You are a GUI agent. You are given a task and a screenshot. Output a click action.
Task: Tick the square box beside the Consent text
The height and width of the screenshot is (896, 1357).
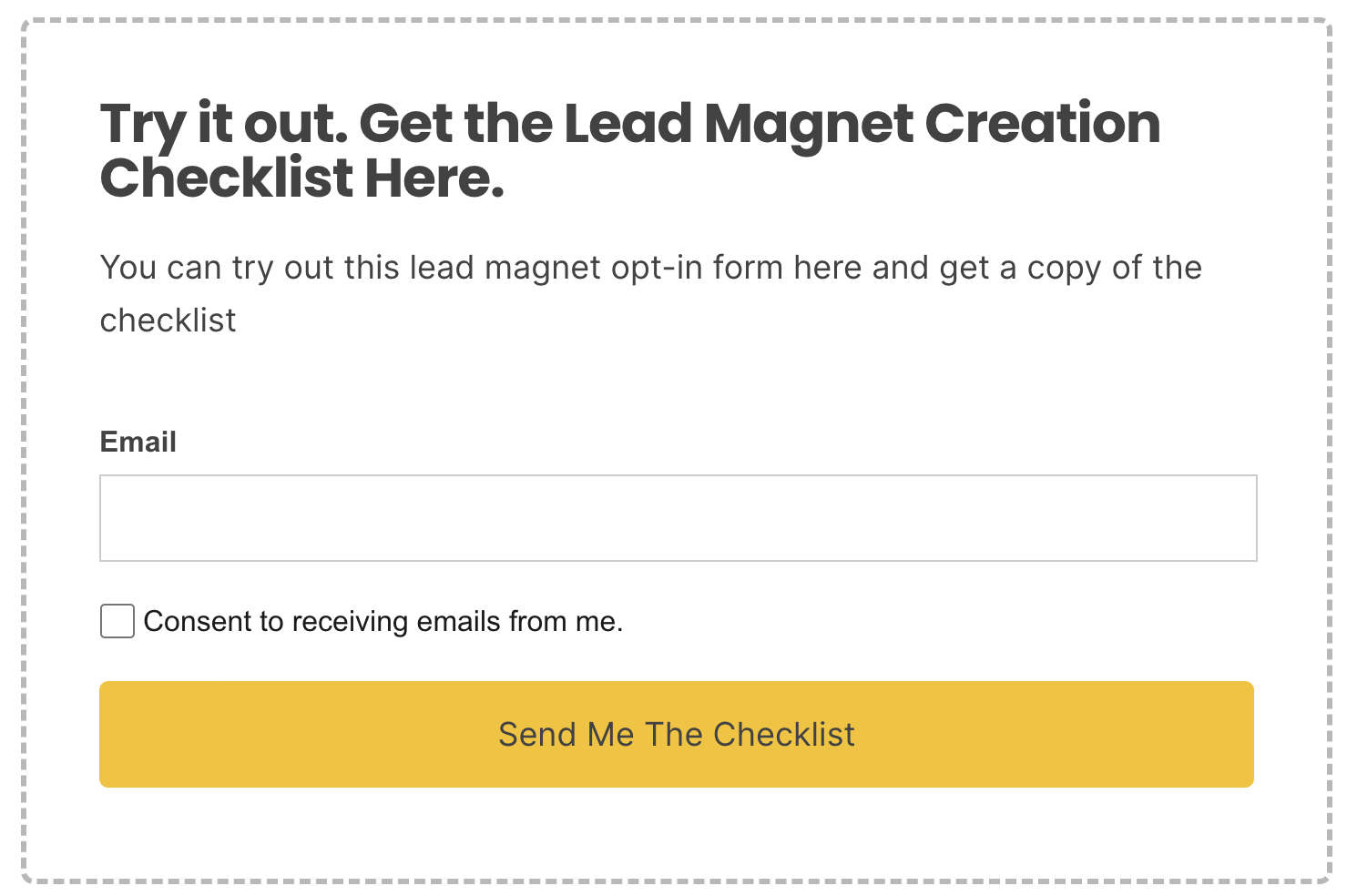pyautogui.click(x=117, y=621)
